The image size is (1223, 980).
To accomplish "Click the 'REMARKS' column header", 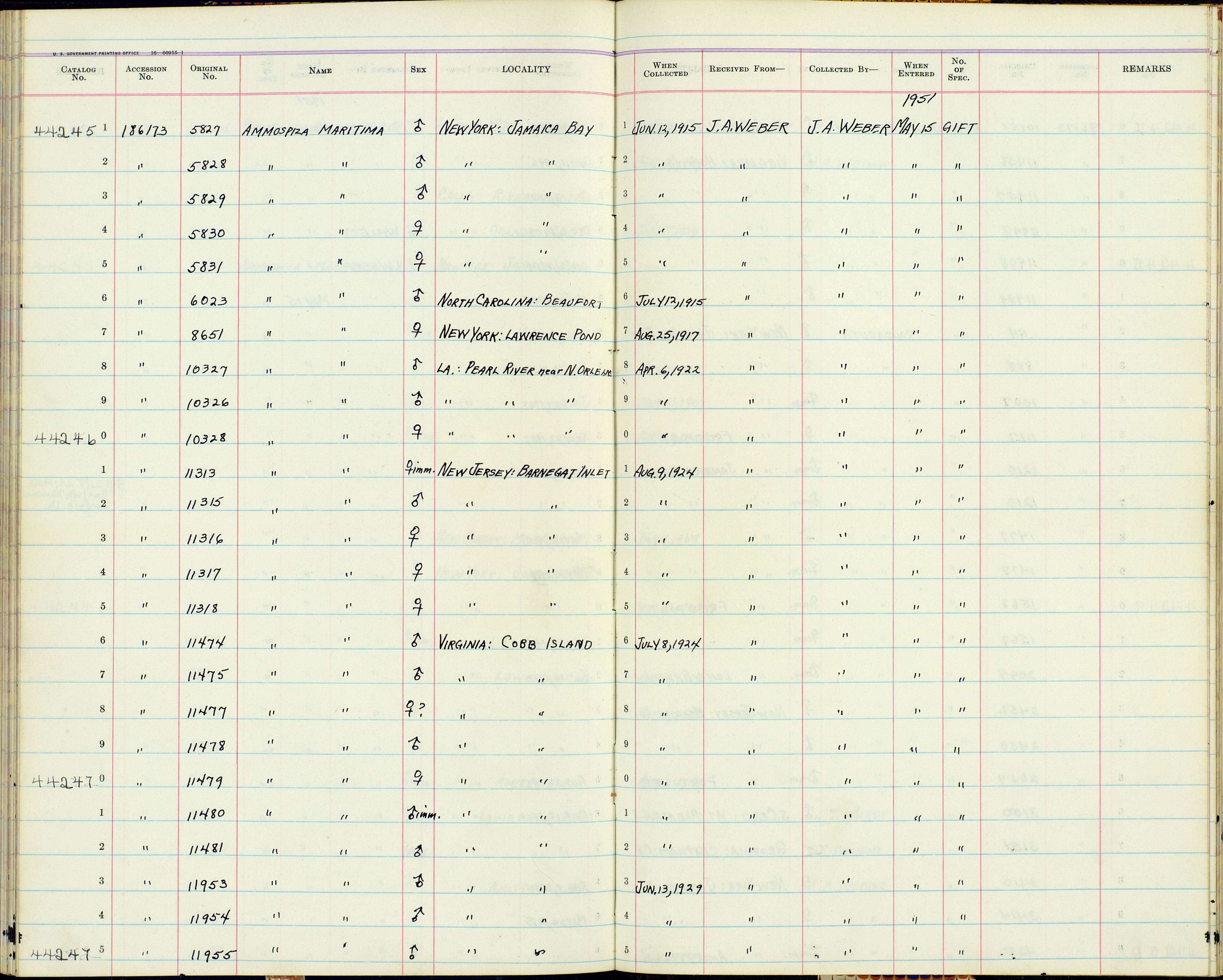I will tap(1146, 69).
